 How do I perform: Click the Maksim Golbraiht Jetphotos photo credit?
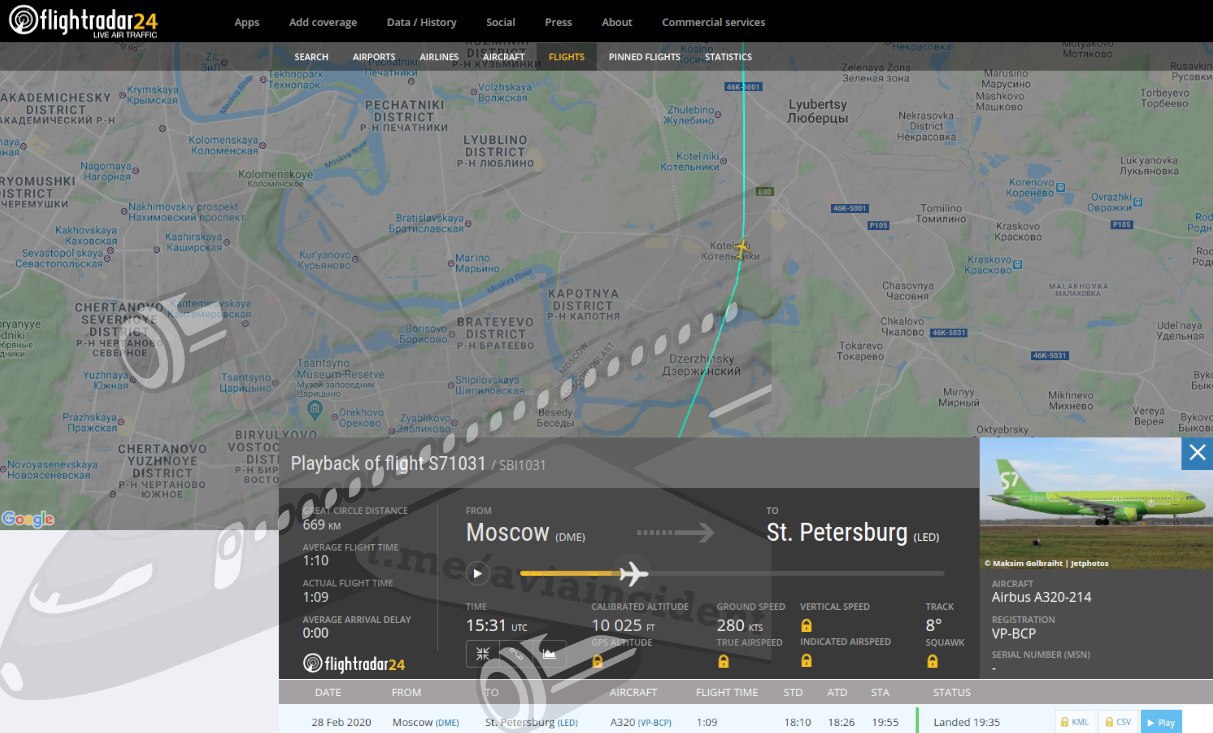tap(1046, 563)
